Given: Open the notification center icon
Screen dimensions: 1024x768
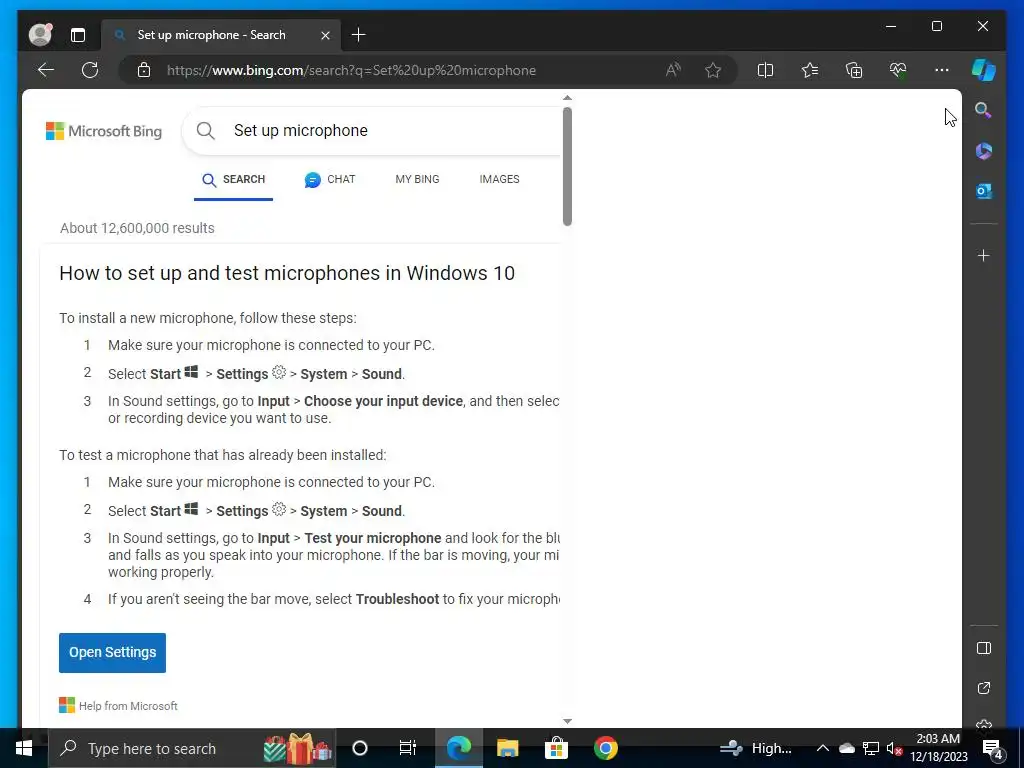Looking at the screenshot, I should 993,748.
